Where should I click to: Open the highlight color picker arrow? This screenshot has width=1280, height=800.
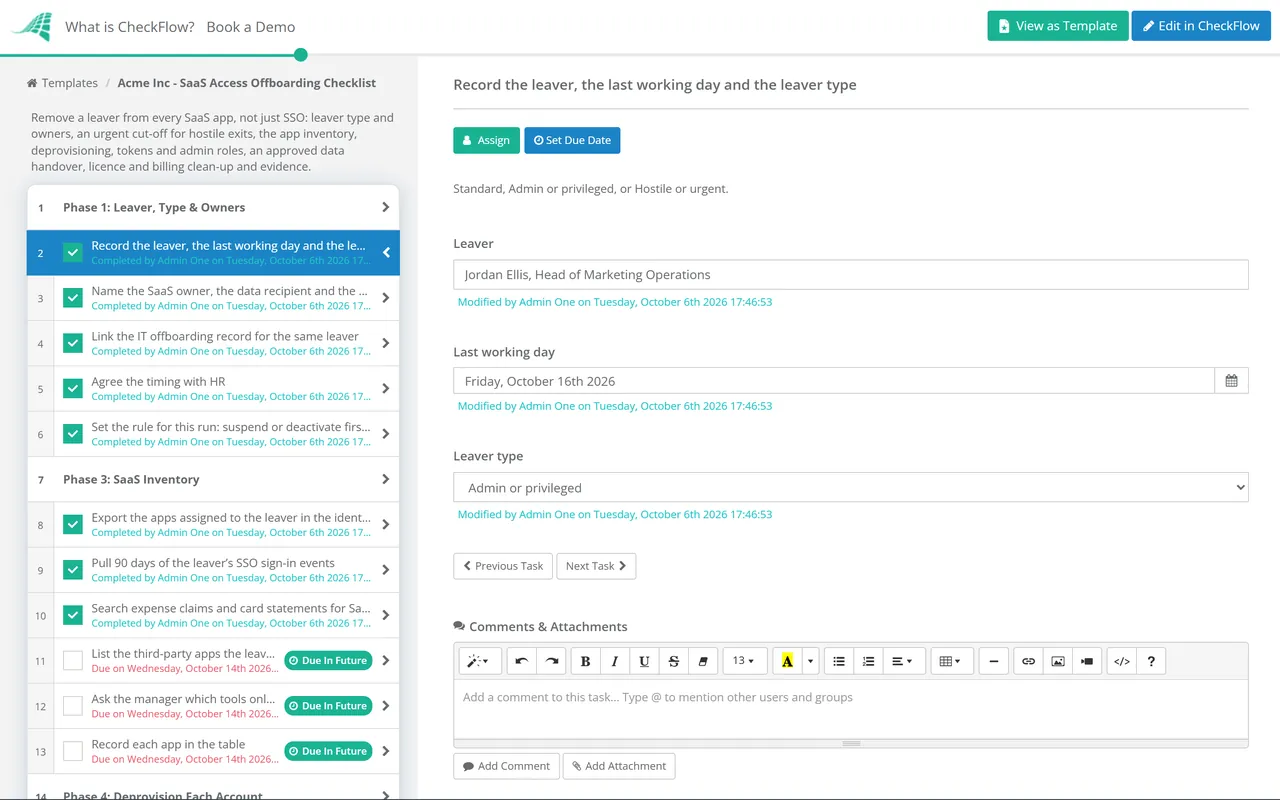tap(811, 661)
